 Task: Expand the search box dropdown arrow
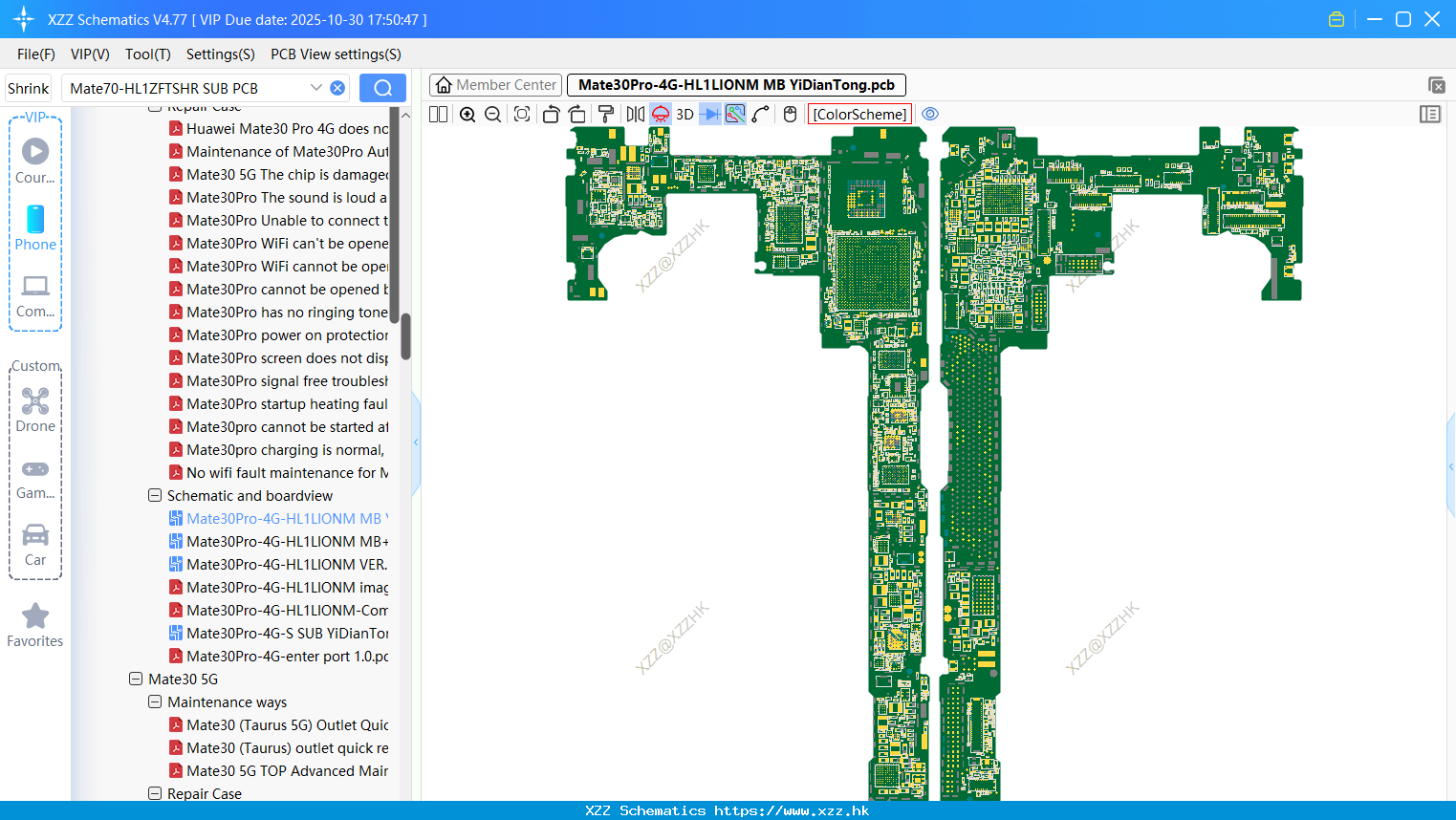point(316,88)
